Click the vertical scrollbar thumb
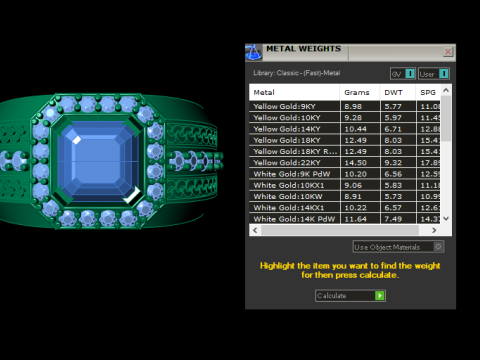 [446, 118]
